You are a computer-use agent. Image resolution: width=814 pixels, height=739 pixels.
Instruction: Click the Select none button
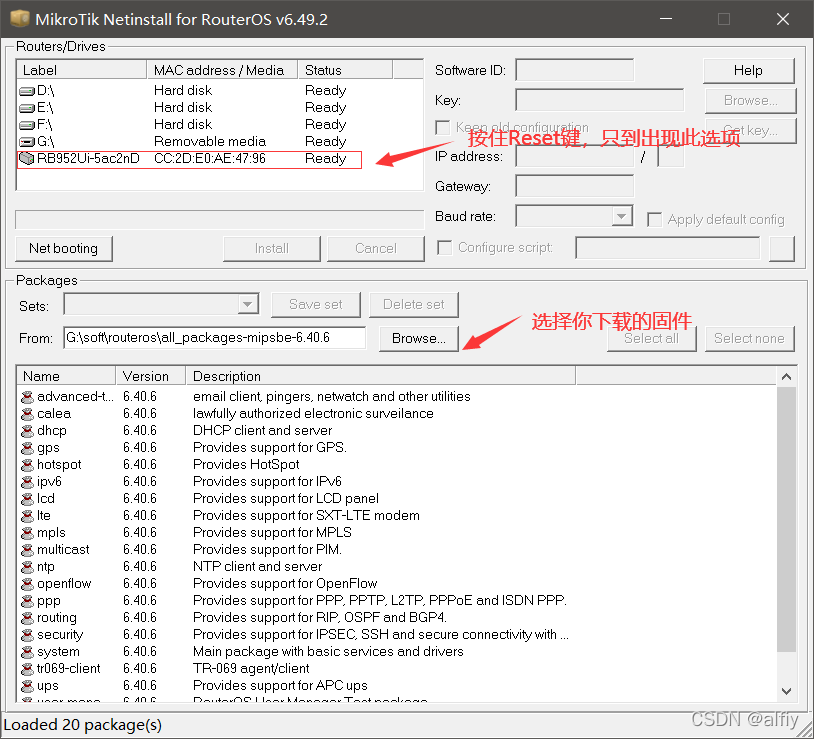(x=749, y=338)
